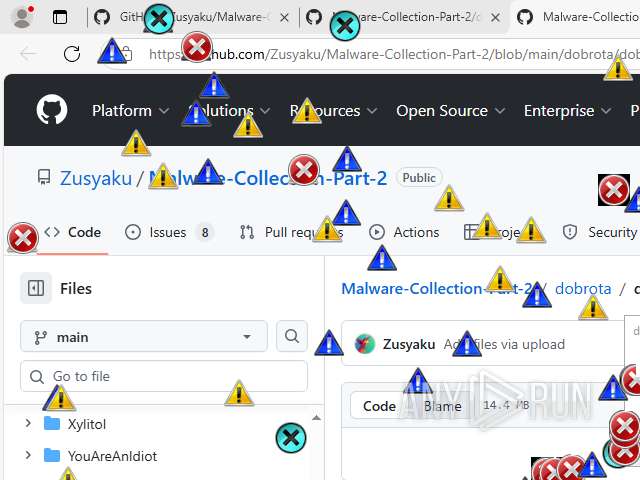Collapse the file tree side panel icon
Viewport: 640px width, 480px height.
point(36,288)
